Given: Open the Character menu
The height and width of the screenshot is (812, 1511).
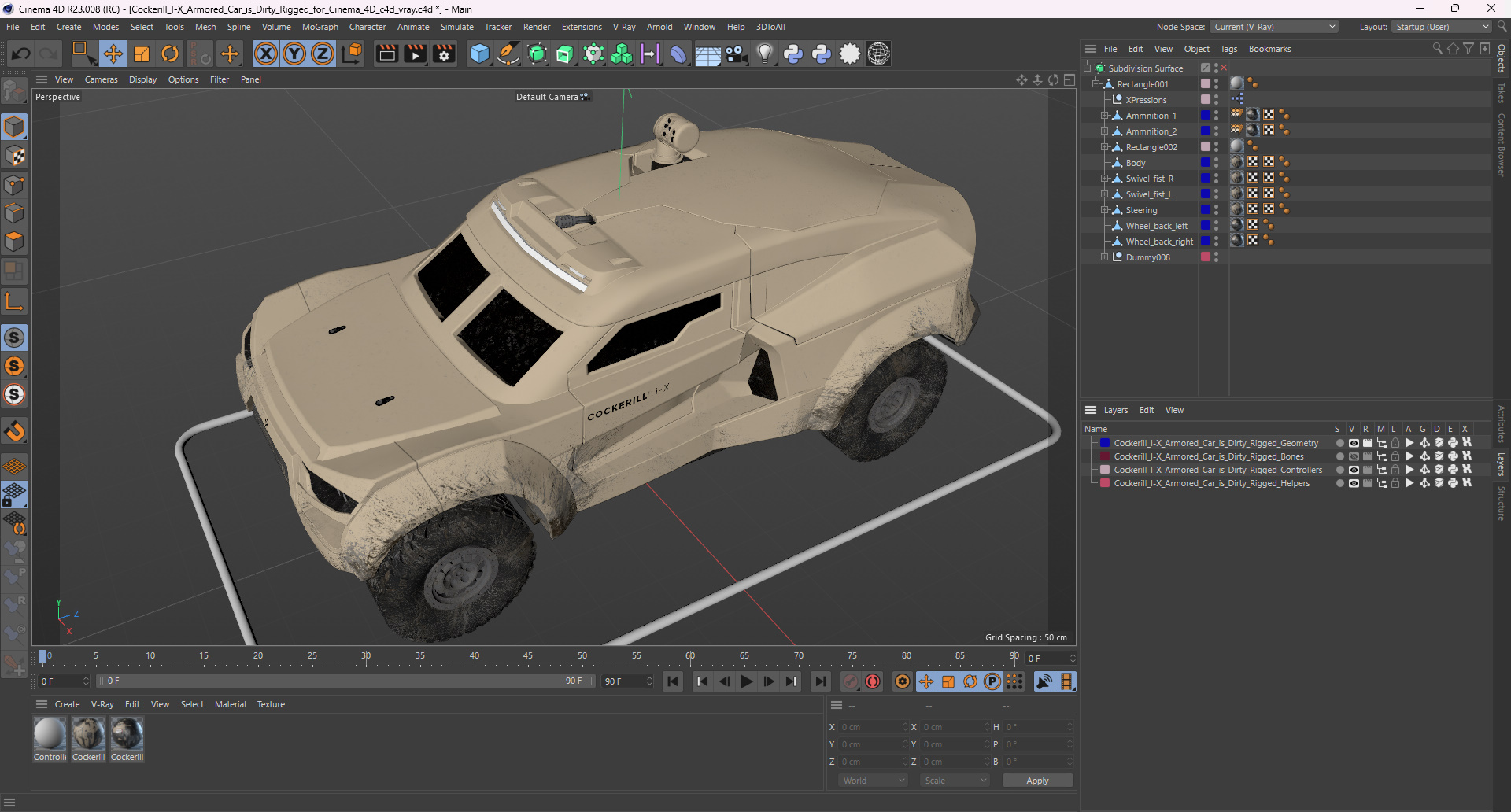Looking at the screenshot, I should [x=368, y=27].
